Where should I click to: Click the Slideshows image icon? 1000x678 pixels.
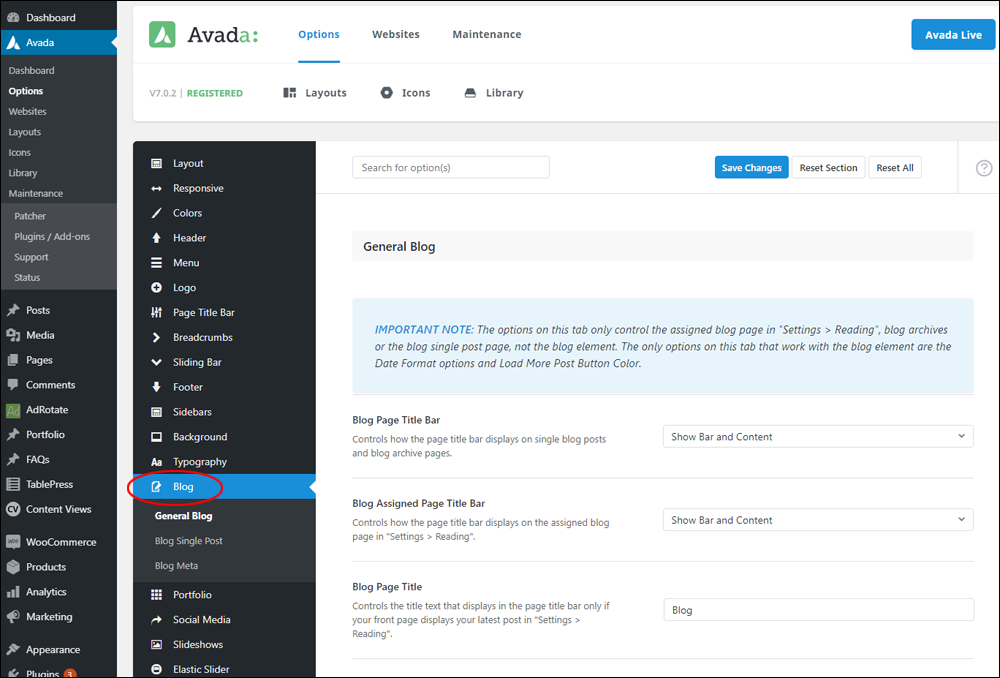coord(156,644)
